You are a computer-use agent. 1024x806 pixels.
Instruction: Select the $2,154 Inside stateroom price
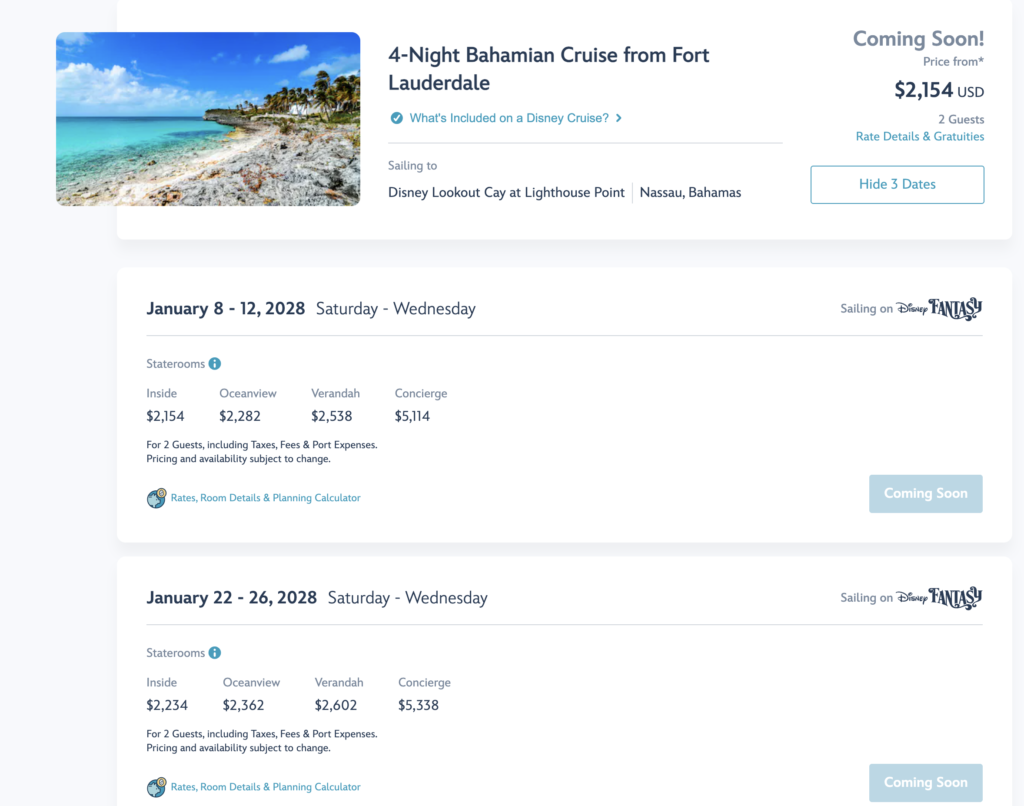165,416
